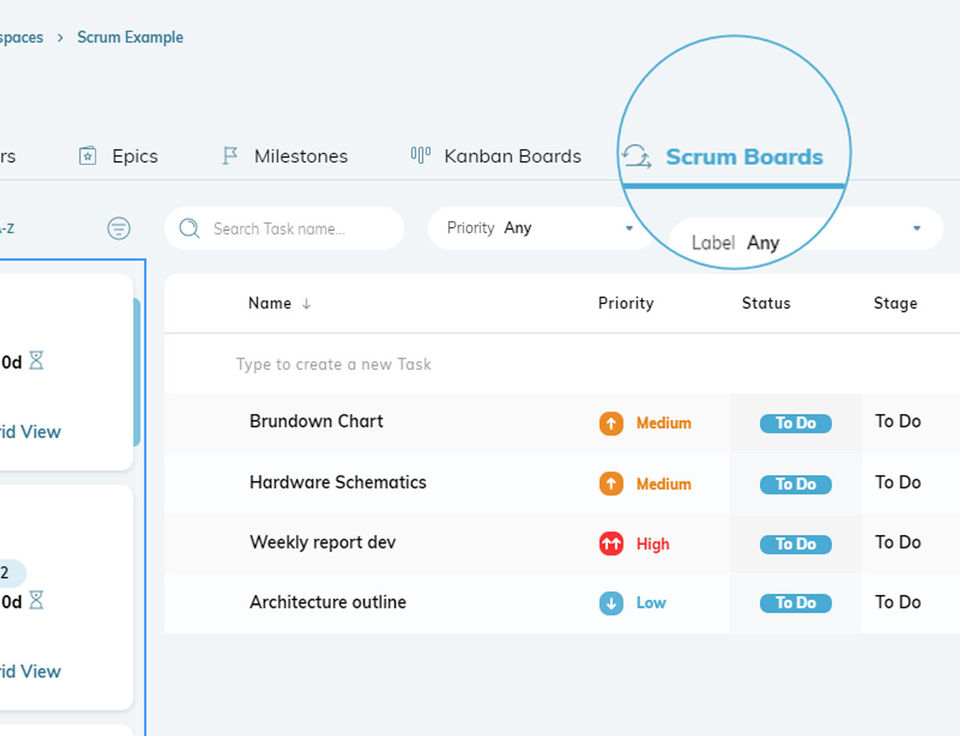Click To Do stage cell of Hardware Schematics
Image resolution: width=960 pixels, height=736 pixels.
(898, 483)
